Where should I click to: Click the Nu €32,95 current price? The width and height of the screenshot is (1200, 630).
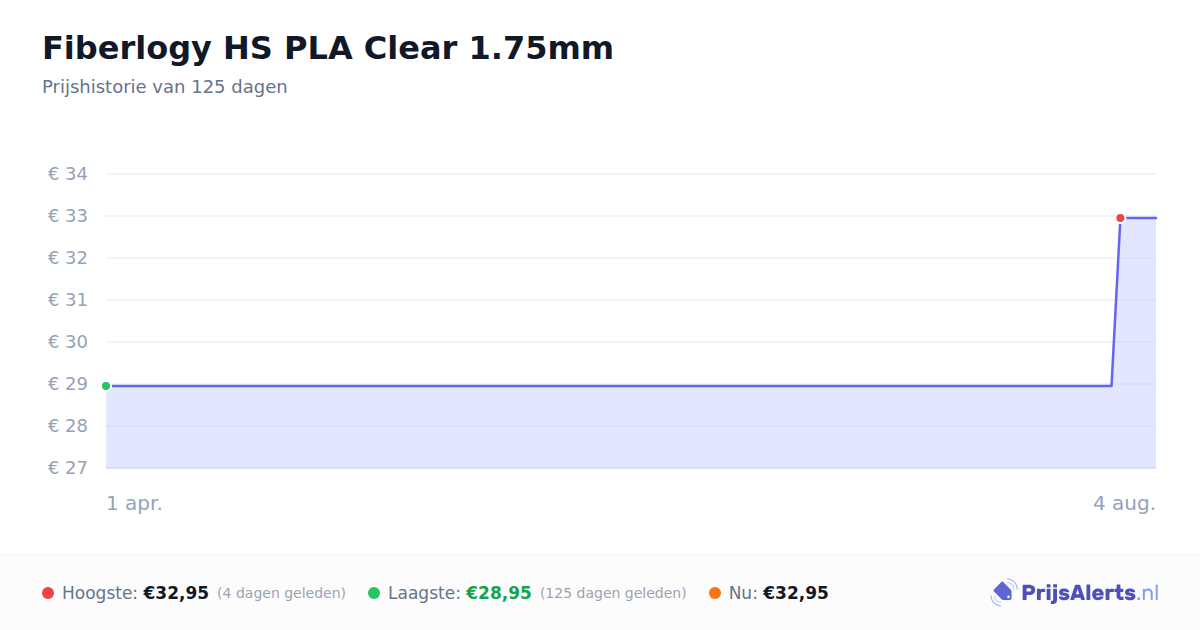tap(795, 593)
